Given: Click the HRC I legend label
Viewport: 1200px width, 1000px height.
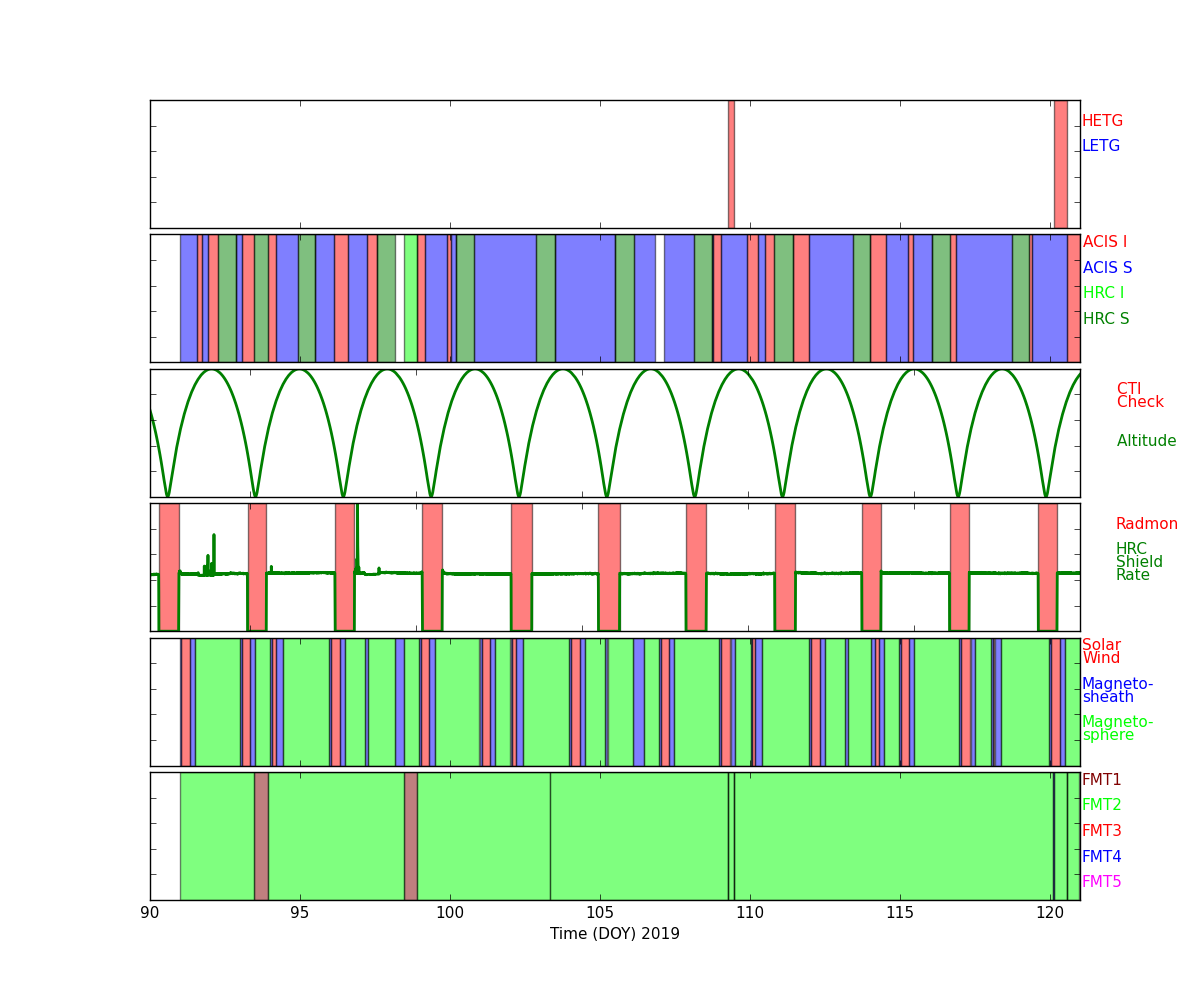Looking at the screenshot, I should tap(1103, 293).
